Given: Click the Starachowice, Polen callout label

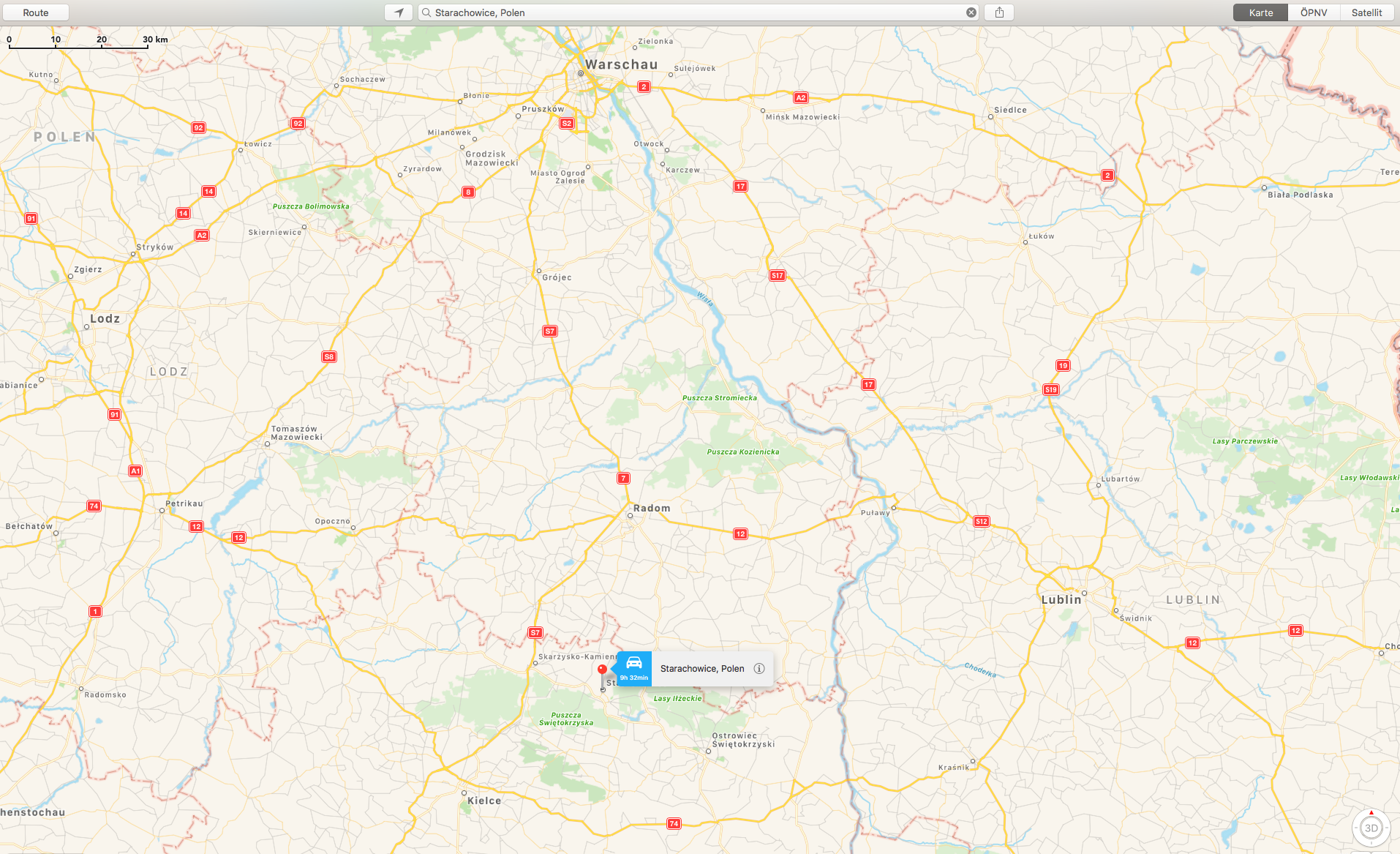Looking at the screenshot, I should coord(702,668).
